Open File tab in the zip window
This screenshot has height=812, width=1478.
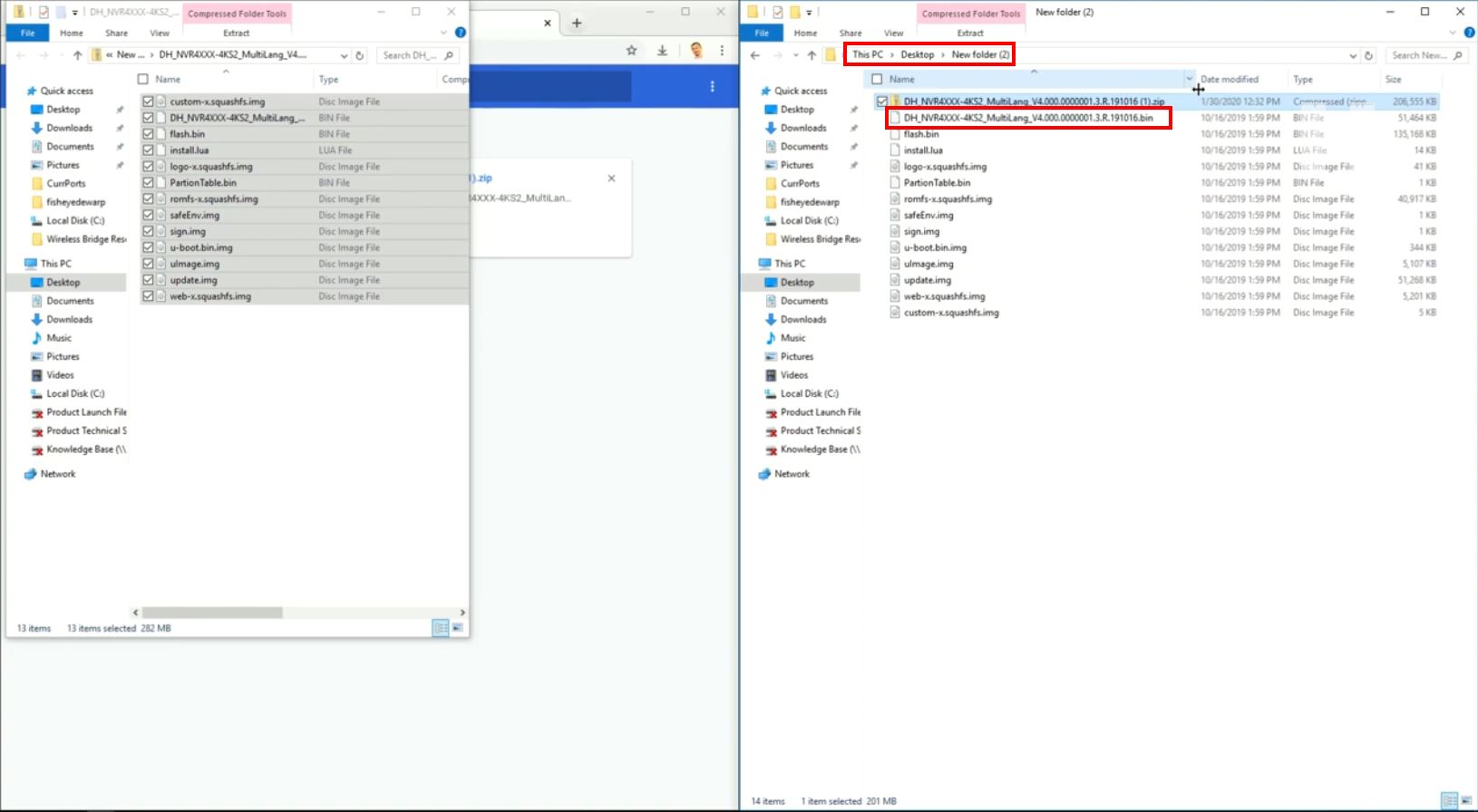click(x=28, y=33)
